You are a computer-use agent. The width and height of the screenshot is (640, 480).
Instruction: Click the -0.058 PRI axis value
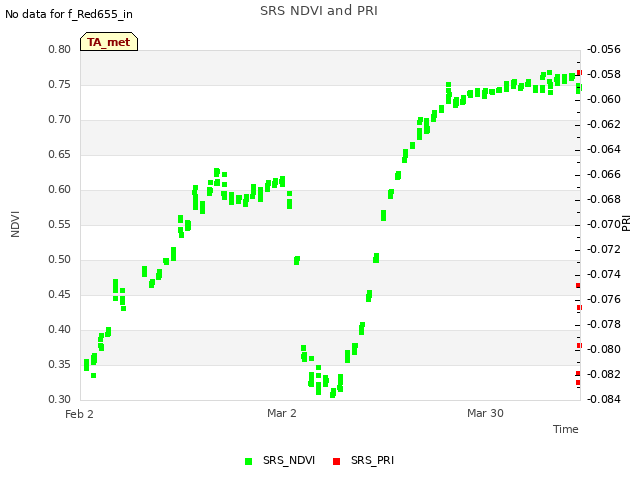click(604, 74)
